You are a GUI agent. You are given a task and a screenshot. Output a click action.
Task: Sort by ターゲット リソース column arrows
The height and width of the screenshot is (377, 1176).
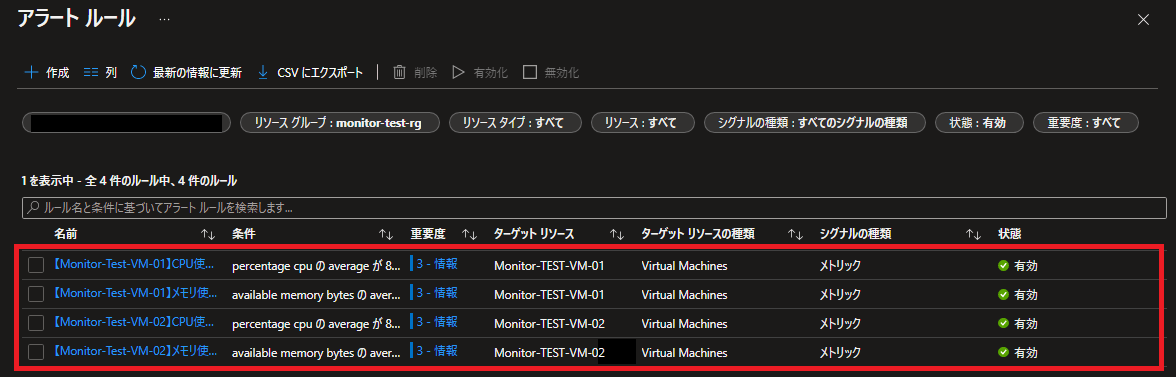tap(617, 235)
